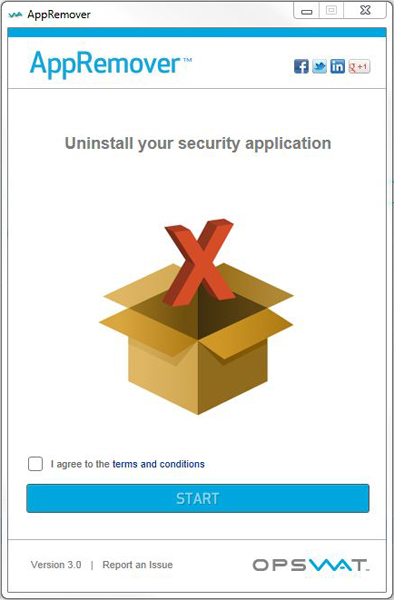Click the AppRemover title bar app icon
Viewport: 394px width, 600px height.
(15, 15)
